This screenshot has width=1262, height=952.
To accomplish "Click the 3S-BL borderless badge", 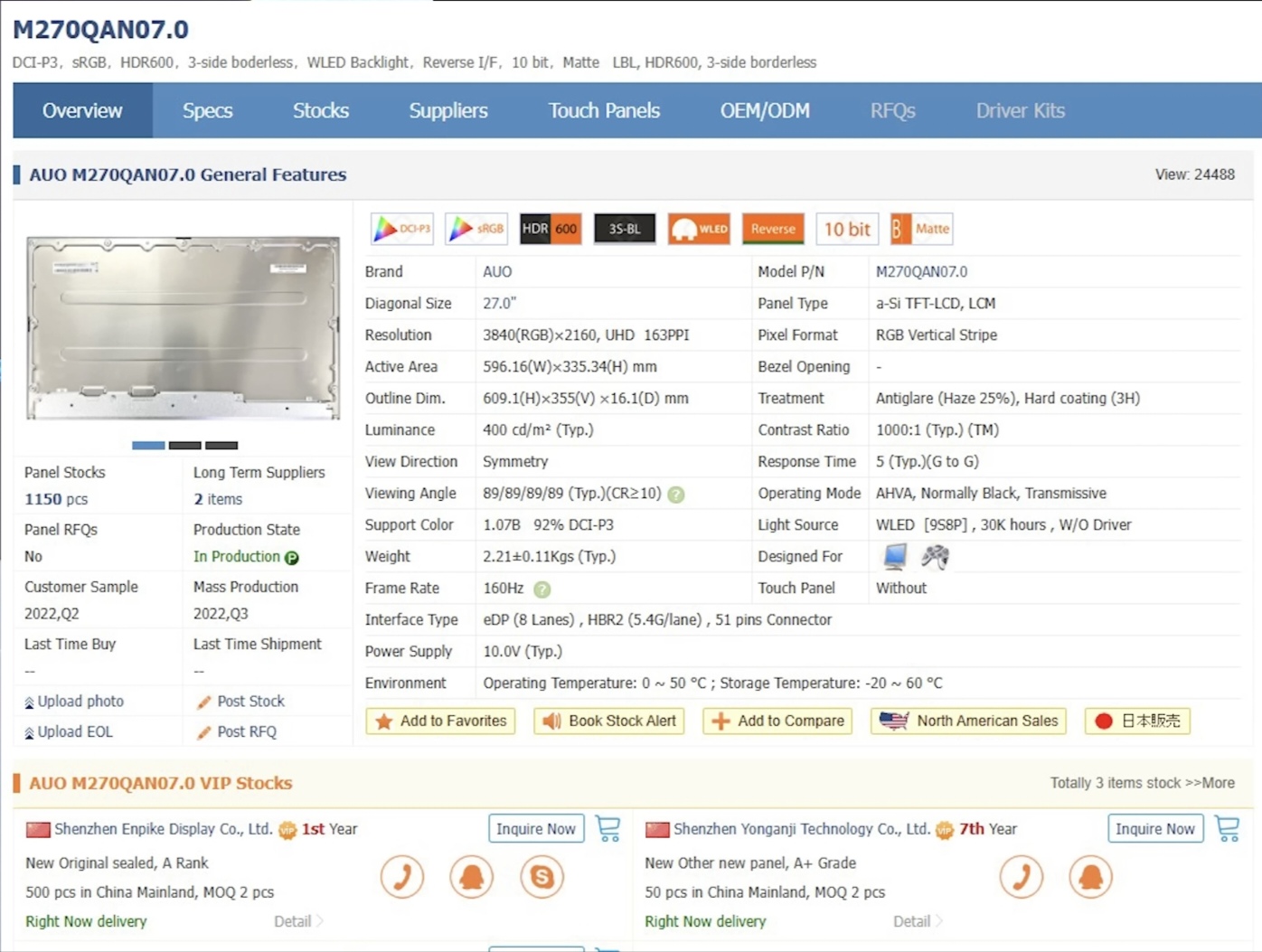I will 625,229.
